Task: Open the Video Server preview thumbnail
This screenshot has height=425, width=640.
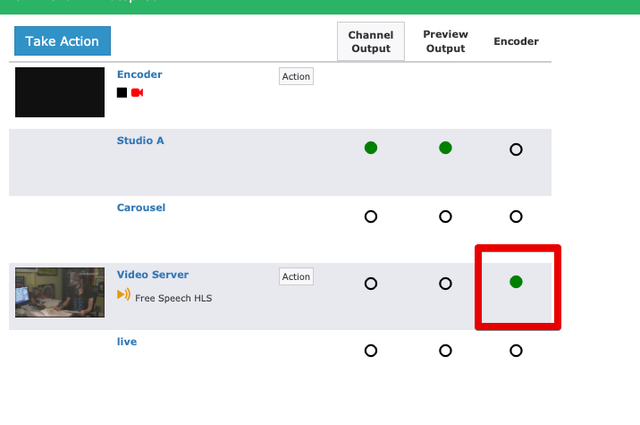Action: [60, 292]
